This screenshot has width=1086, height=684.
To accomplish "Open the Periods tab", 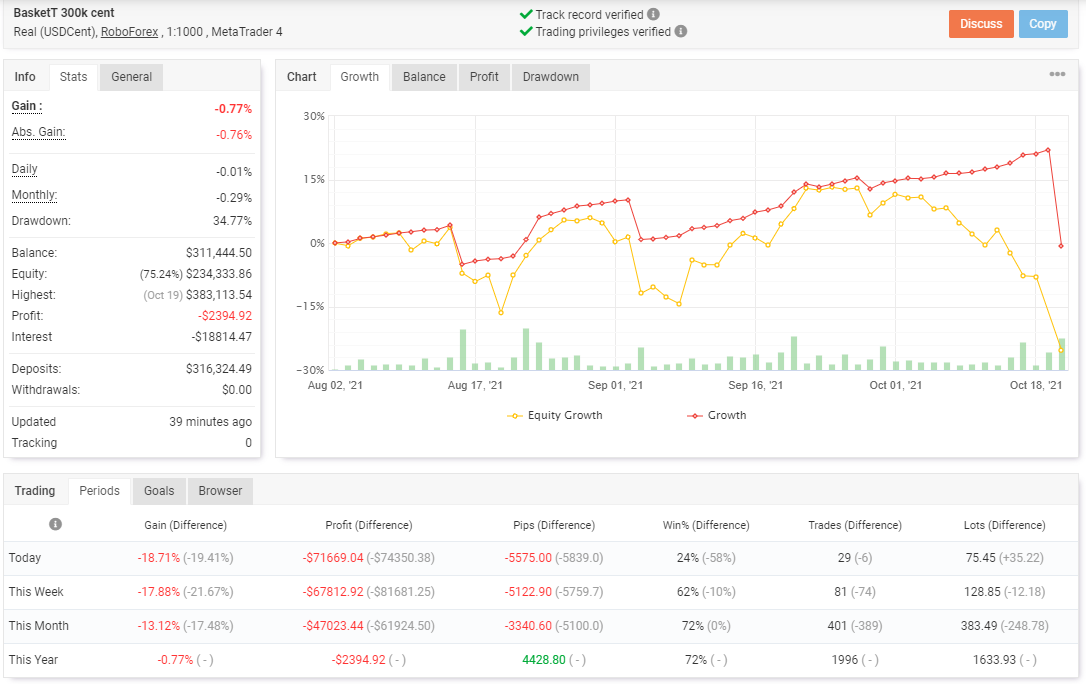I will click(x=99, y=491).
